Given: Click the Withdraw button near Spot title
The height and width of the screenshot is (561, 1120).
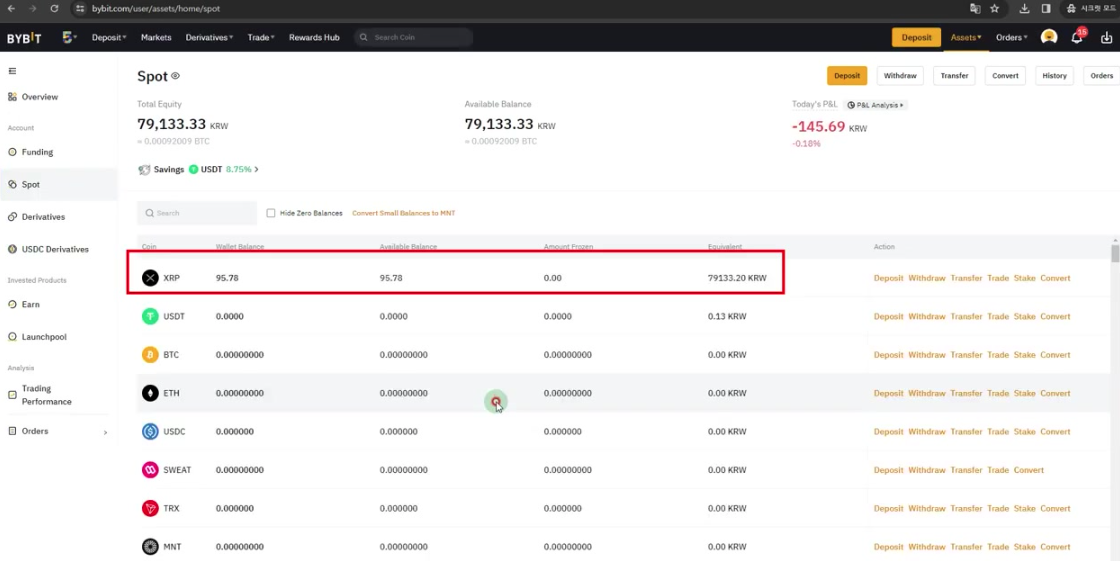Looking at the screenshot, I should (x=900, y=76).
